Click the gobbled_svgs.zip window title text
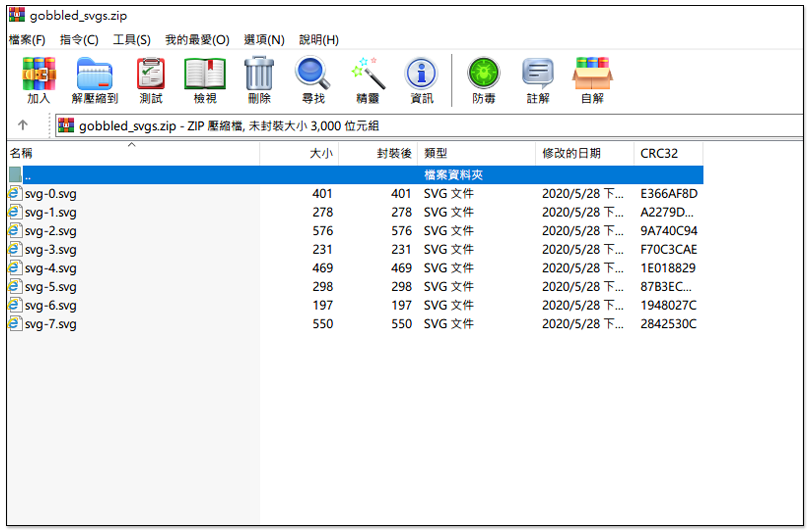810x532 pixels. tap(78, 15)
